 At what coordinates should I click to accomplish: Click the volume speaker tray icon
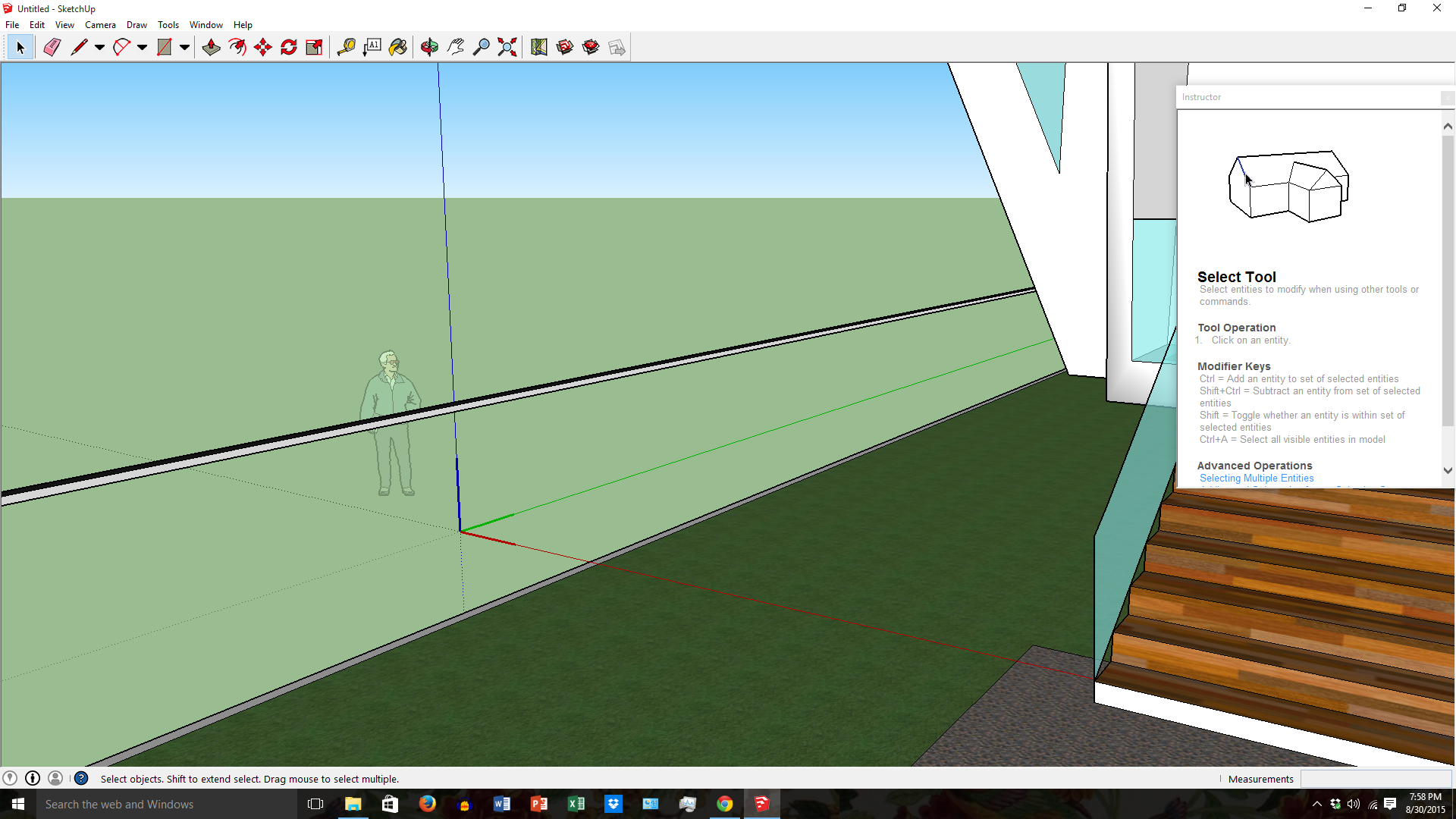pos(1354,804)
